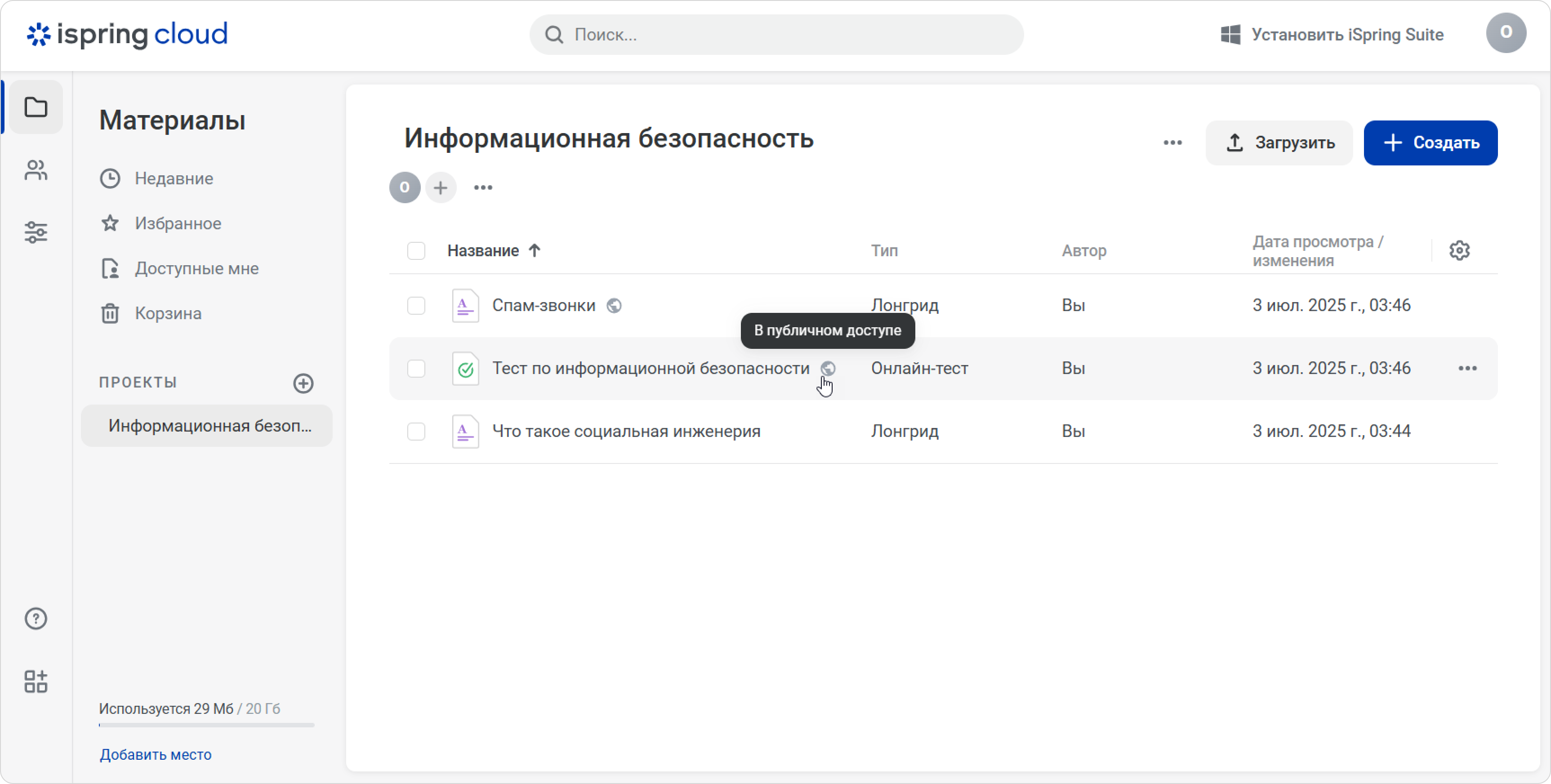1551x784 pixels.
Task: Click the Что такое социальная инженерия file icon
Action: pos(465,432)
